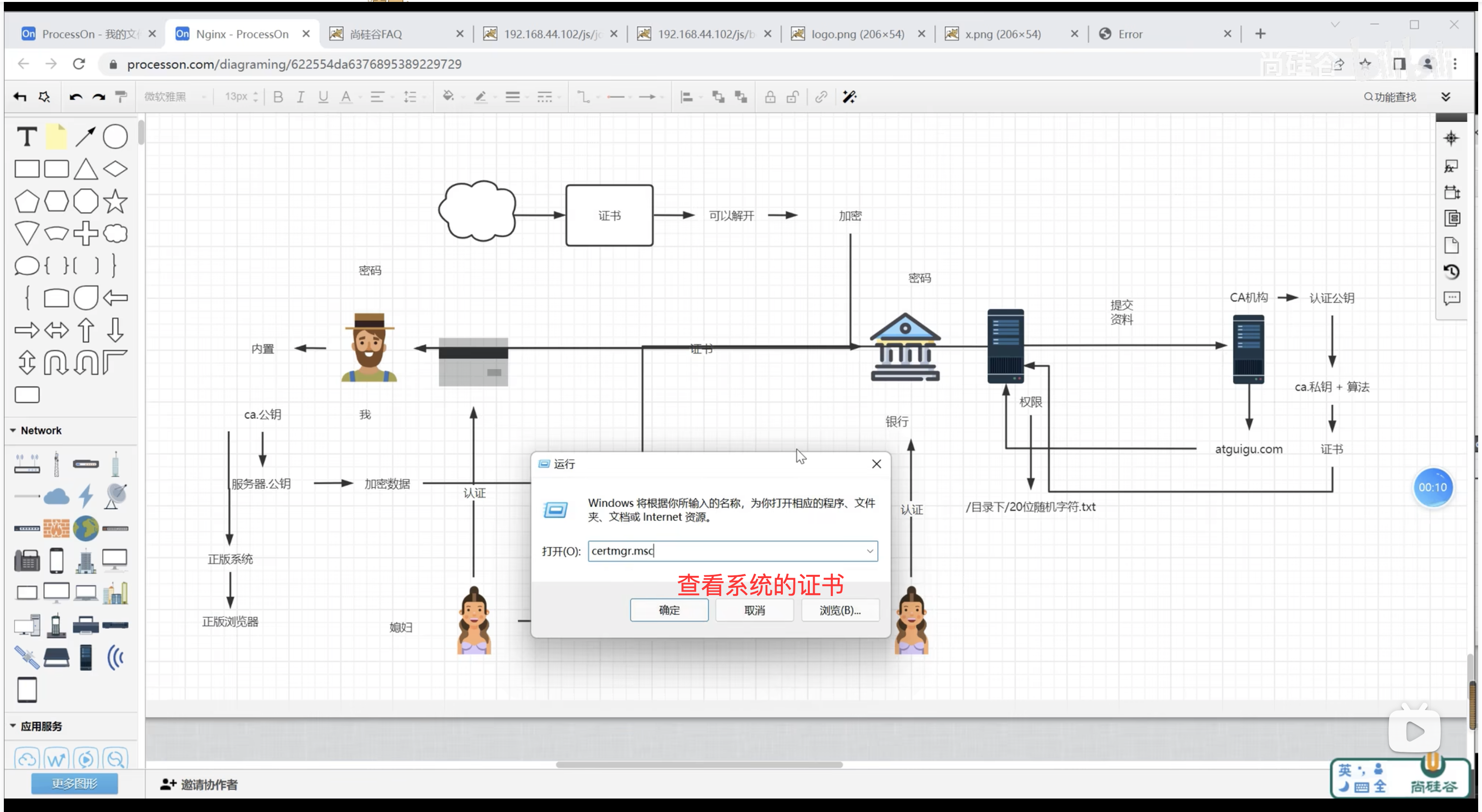Toggle bold formatting
Image resolution: width=1482 pixels, height=812 pixels.
click(278, 97)
